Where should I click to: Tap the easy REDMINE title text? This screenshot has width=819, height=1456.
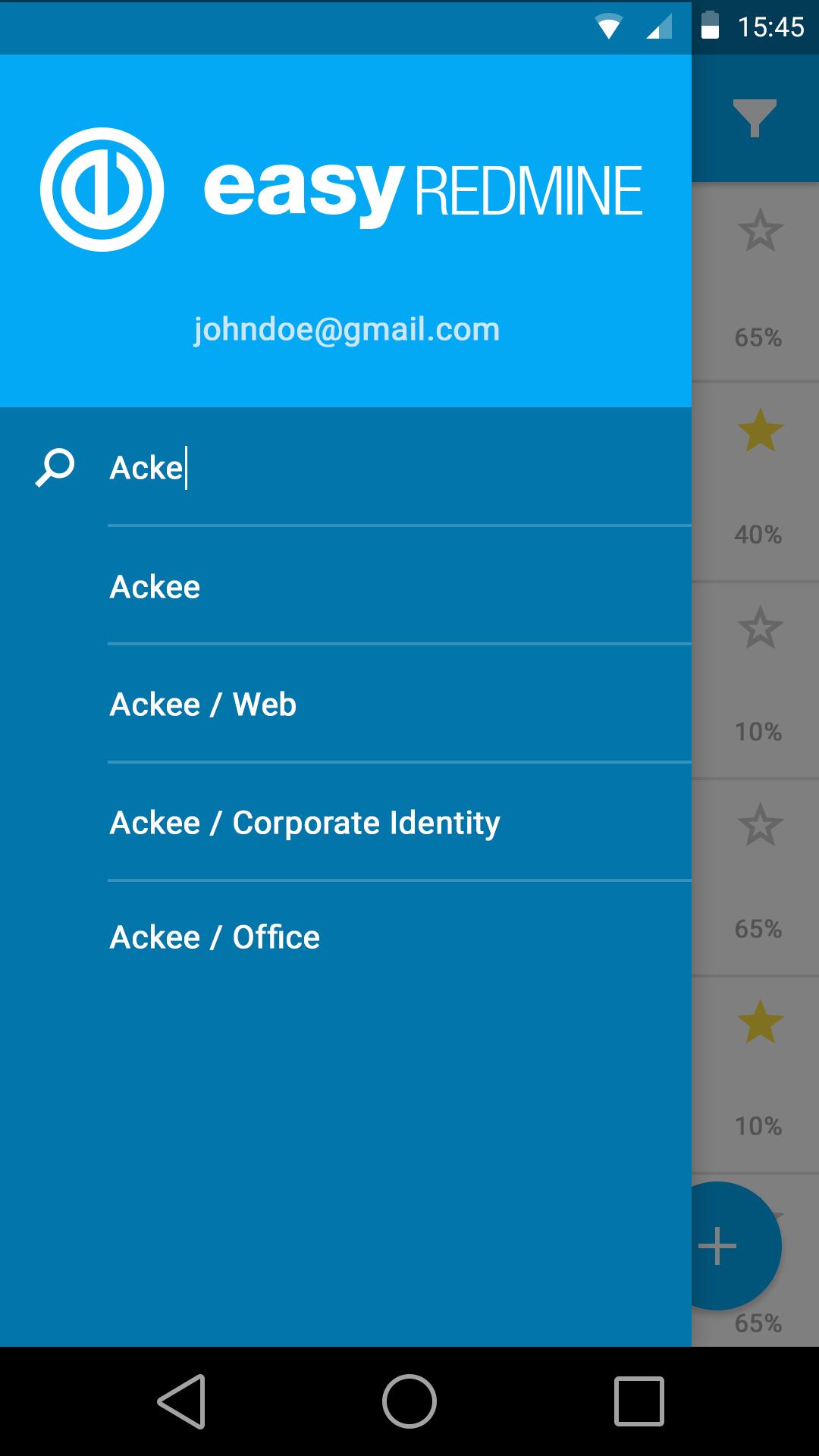coord(422,191)
